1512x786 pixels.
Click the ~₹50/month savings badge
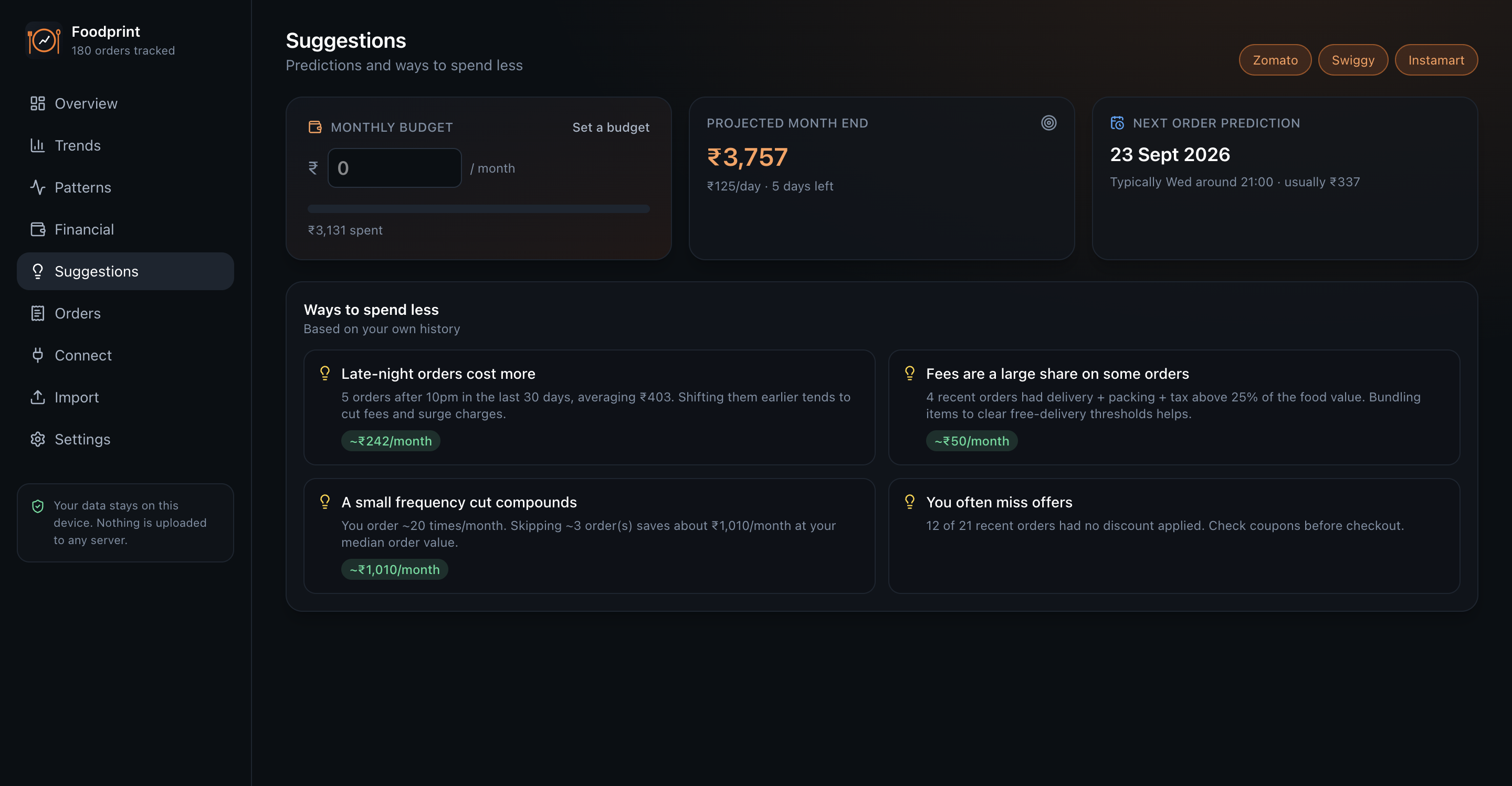pos(971,441)
